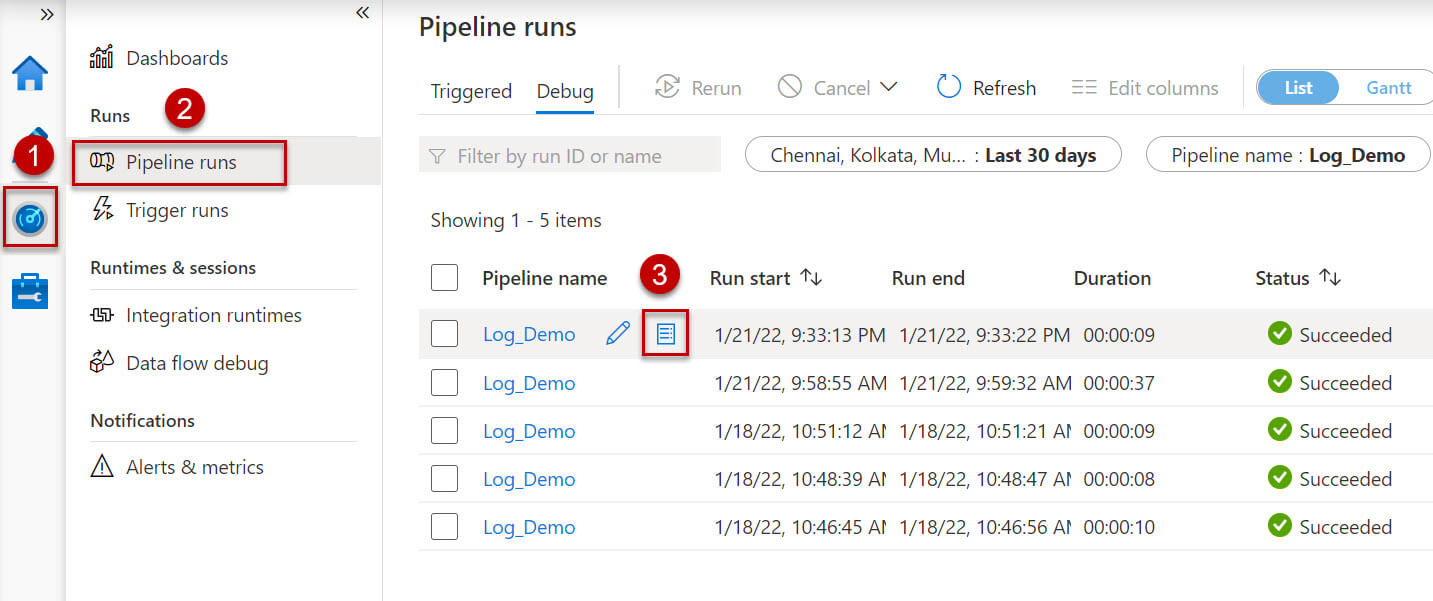
Task: Check the first Log_Demo run checkbox
Action: click(444, 334)
